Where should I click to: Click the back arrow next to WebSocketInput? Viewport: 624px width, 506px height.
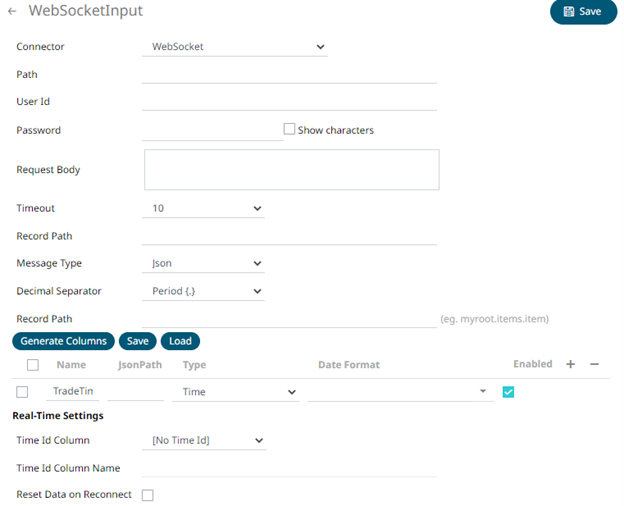(12, 12)
